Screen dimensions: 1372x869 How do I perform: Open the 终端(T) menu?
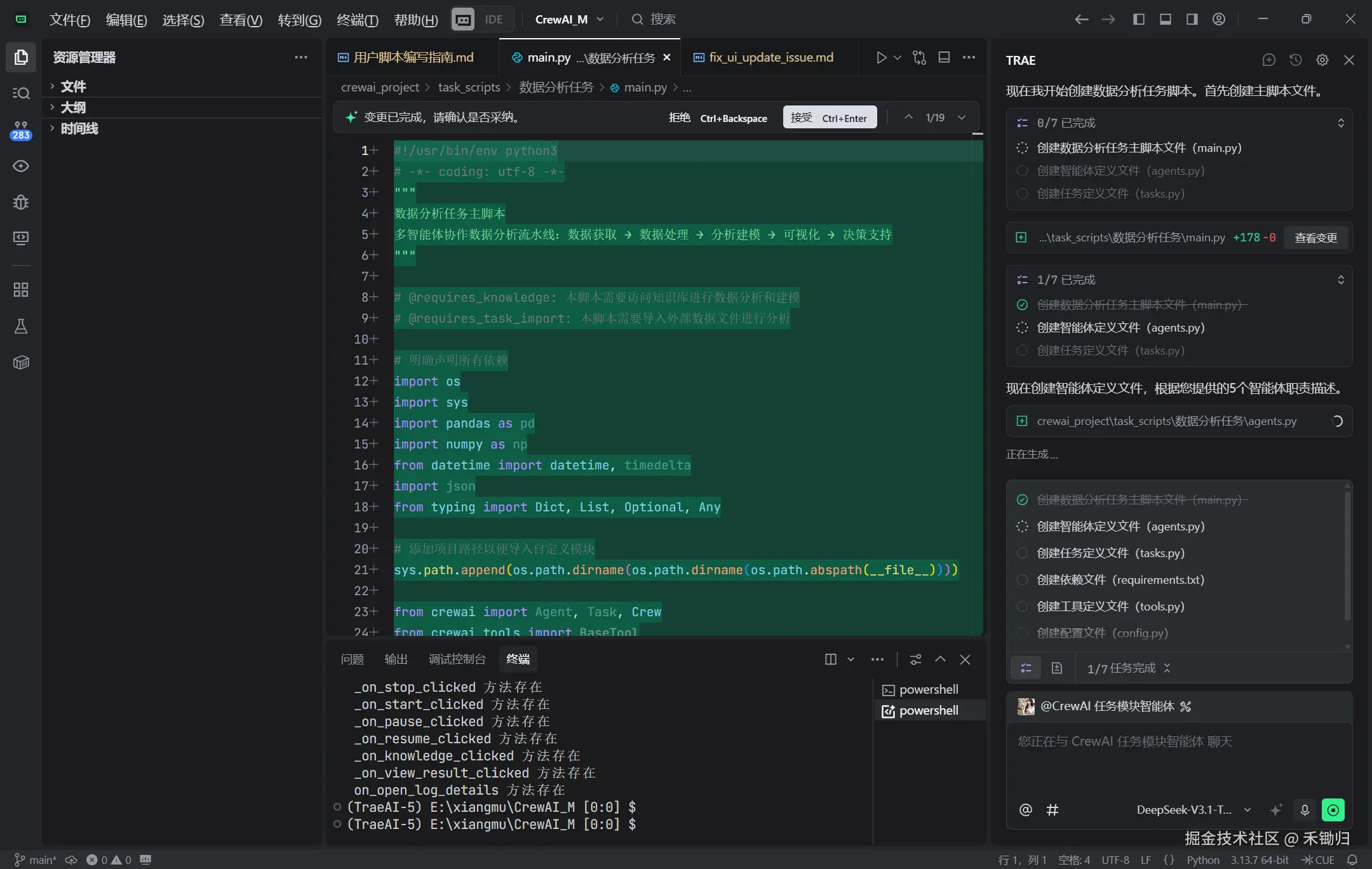[357, 20]
